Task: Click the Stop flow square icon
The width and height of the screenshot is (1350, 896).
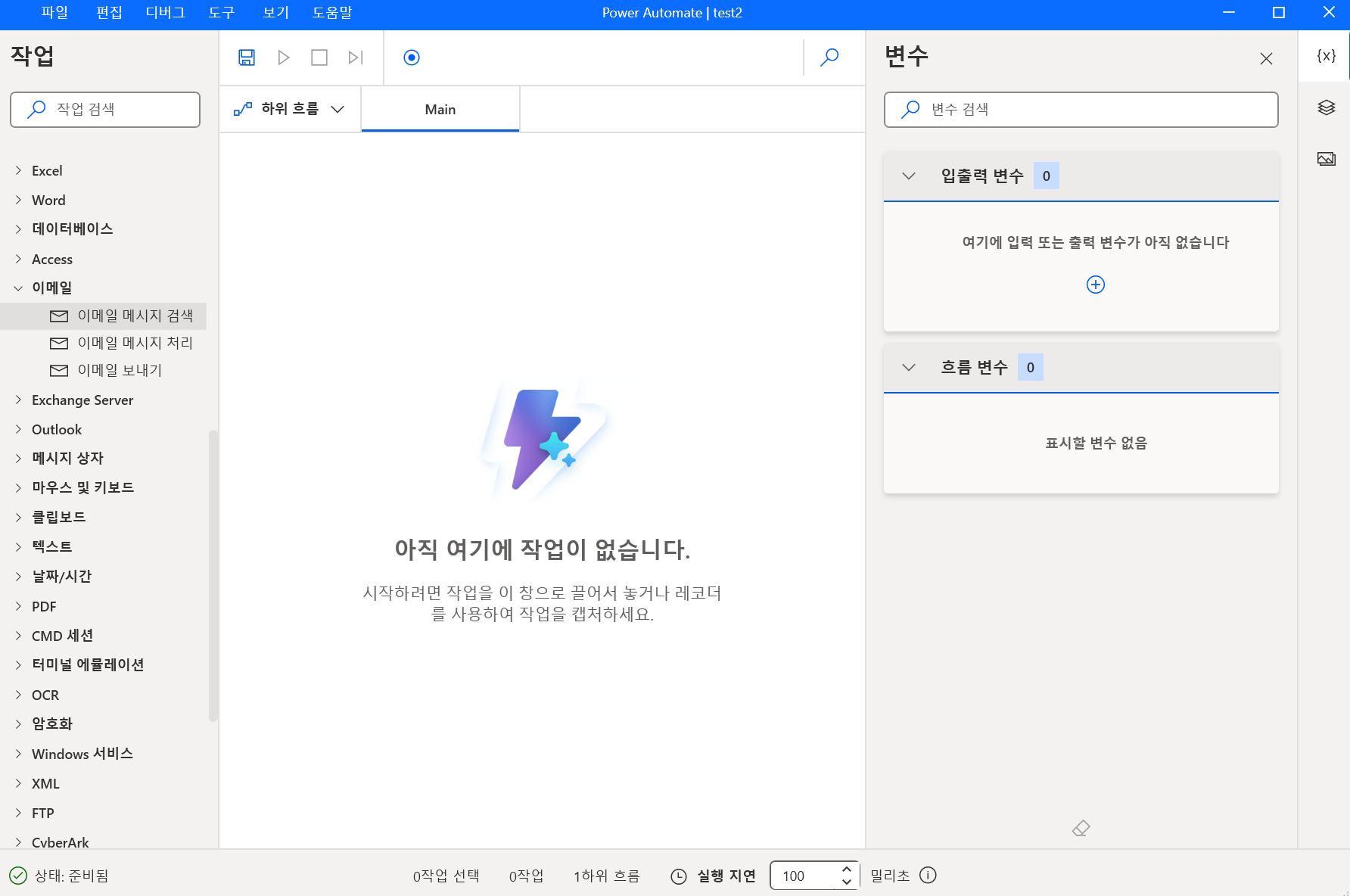Action: [319, 58]
